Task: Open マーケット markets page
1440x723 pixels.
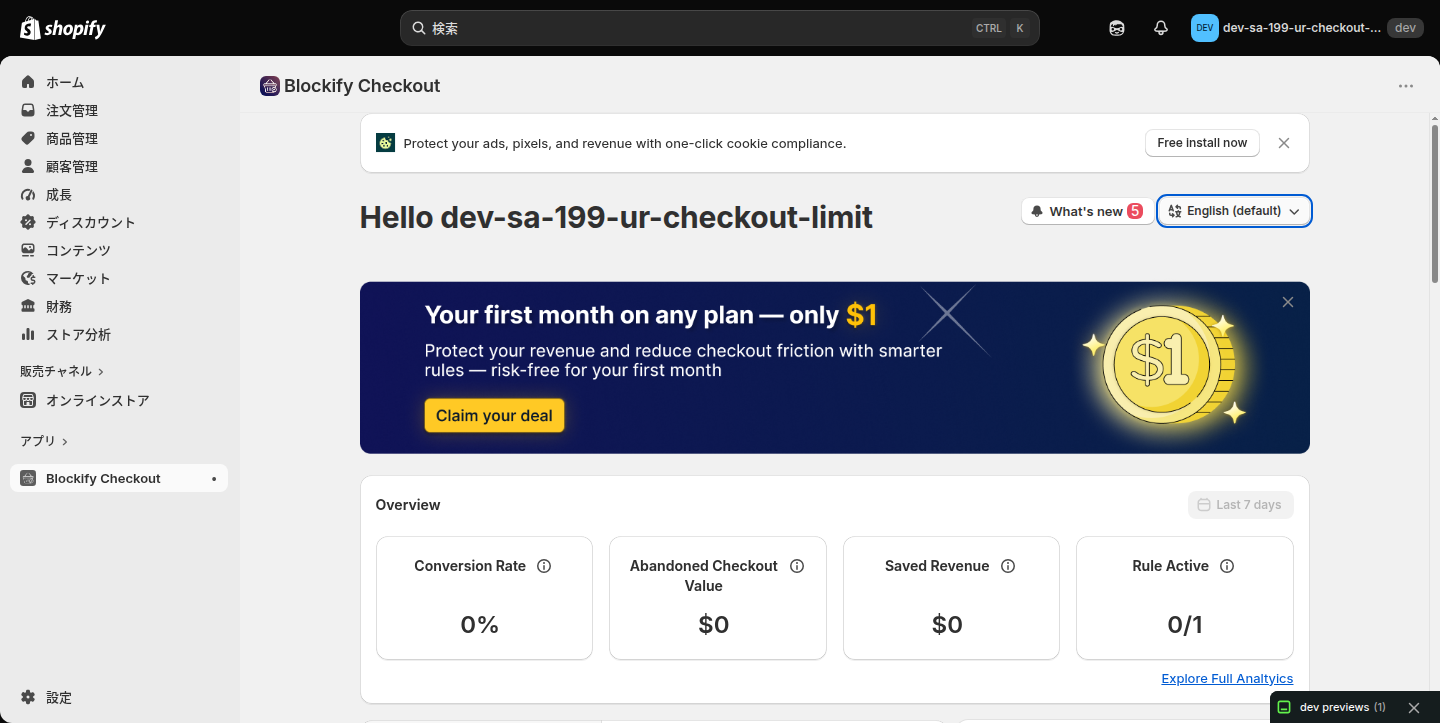Action: [119, 278]
